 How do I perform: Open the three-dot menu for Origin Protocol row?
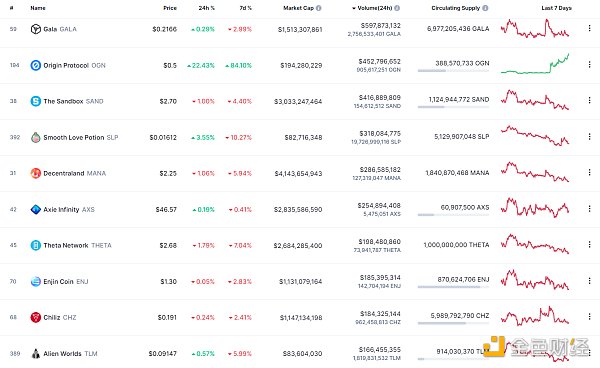click(x=589, y=64)
